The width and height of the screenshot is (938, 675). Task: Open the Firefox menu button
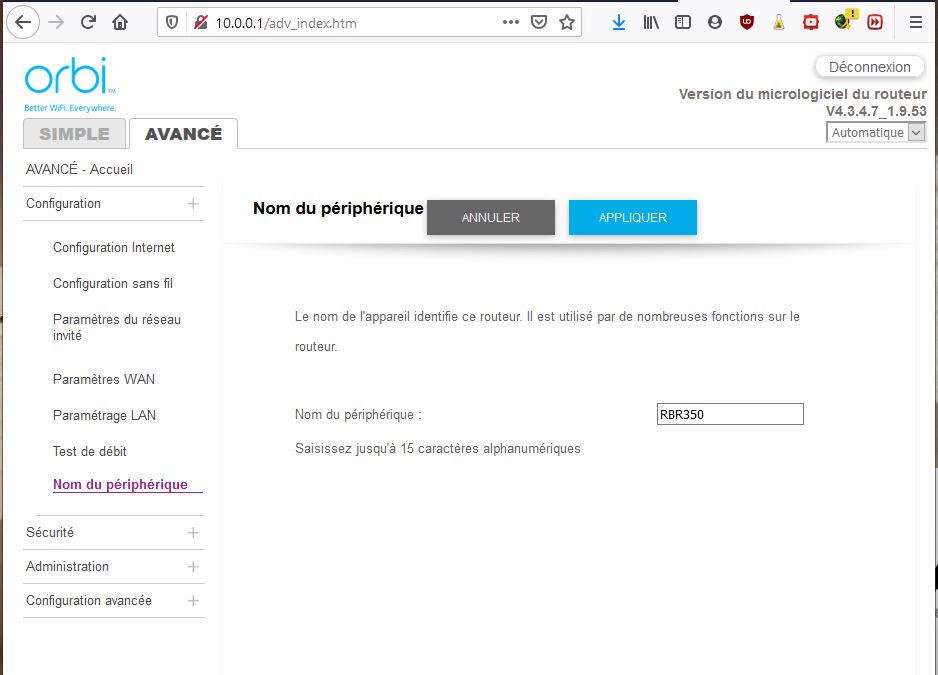click(x=916, y=21)
